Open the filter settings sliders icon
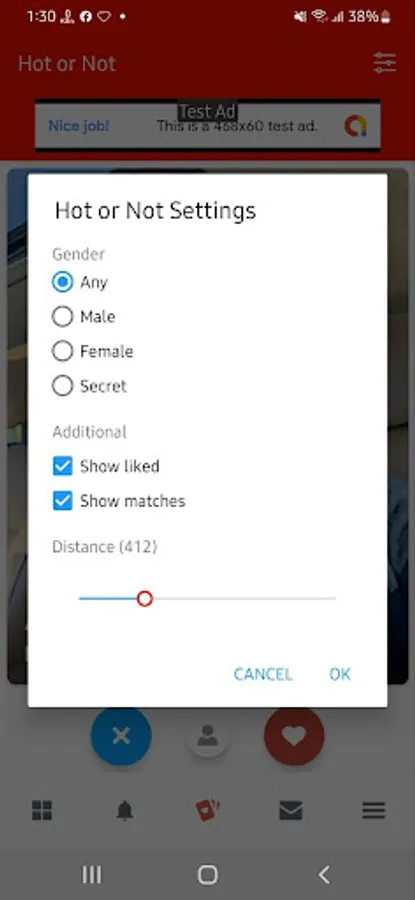 click(x=385, y=63)
